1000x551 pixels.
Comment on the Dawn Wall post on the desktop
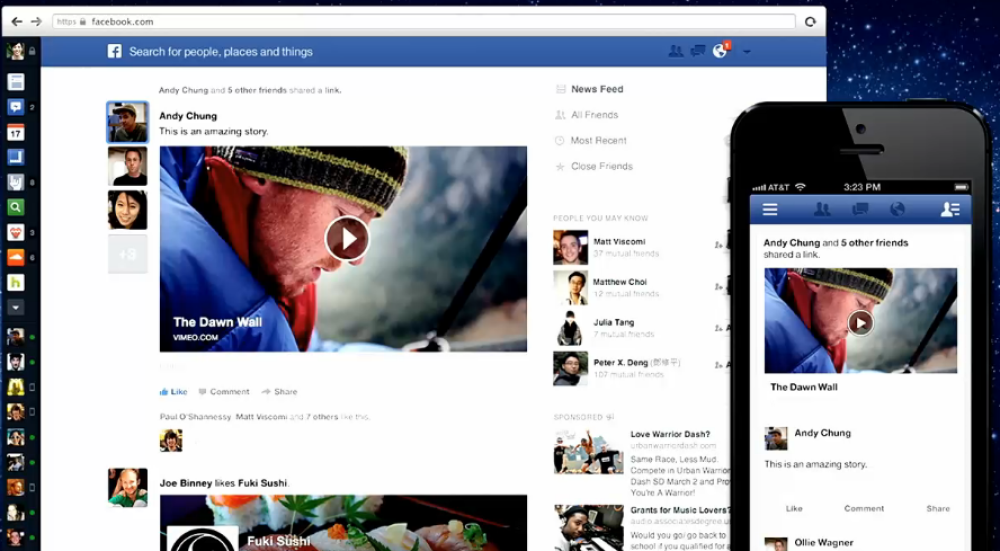tap(224, 392)
